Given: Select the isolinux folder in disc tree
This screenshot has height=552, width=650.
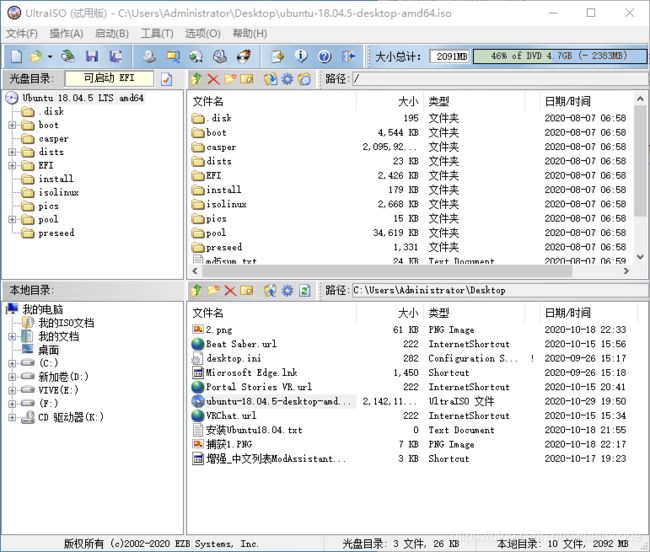Looking at the screenshot, I should point(58,193).
